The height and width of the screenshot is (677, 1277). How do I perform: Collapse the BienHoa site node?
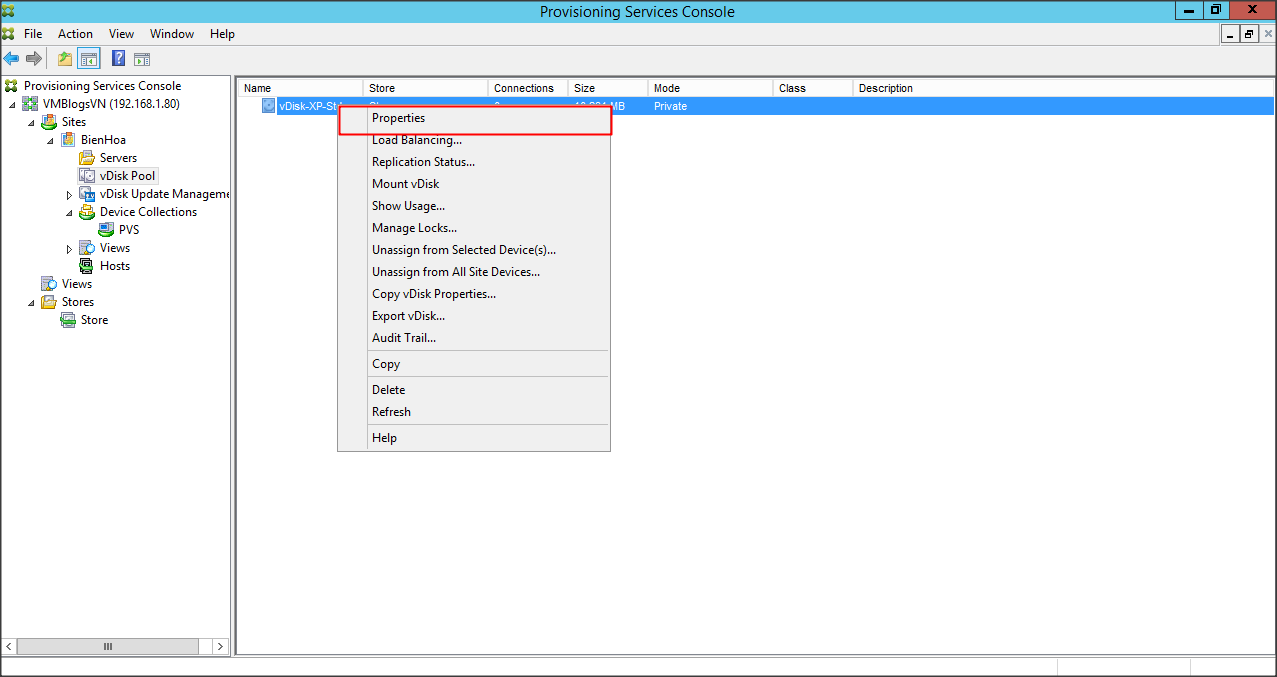click(x=50, y=140)
